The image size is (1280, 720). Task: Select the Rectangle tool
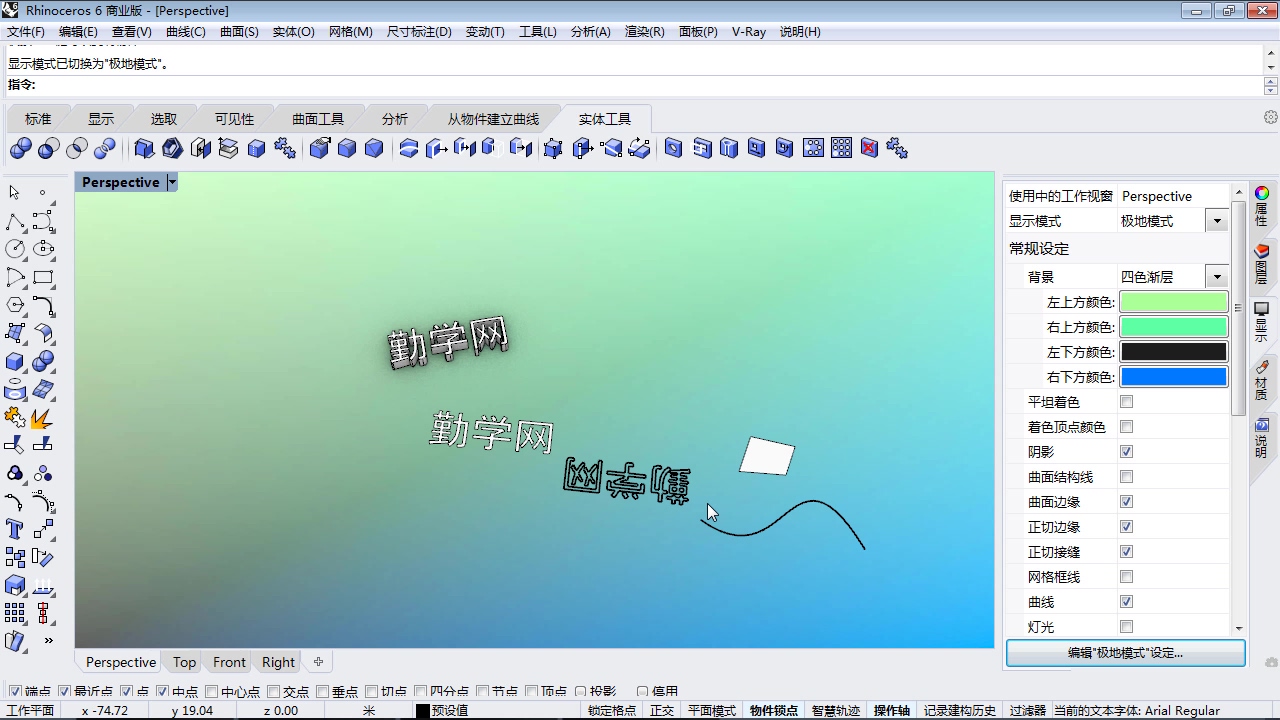tap(43, 277)
